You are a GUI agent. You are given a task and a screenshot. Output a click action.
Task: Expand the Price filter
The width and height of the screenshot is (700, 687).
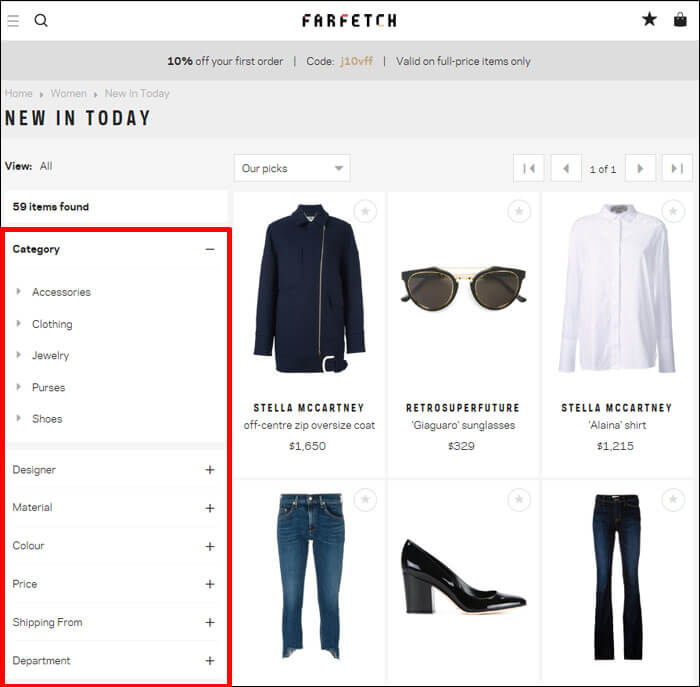click(210, 584)
